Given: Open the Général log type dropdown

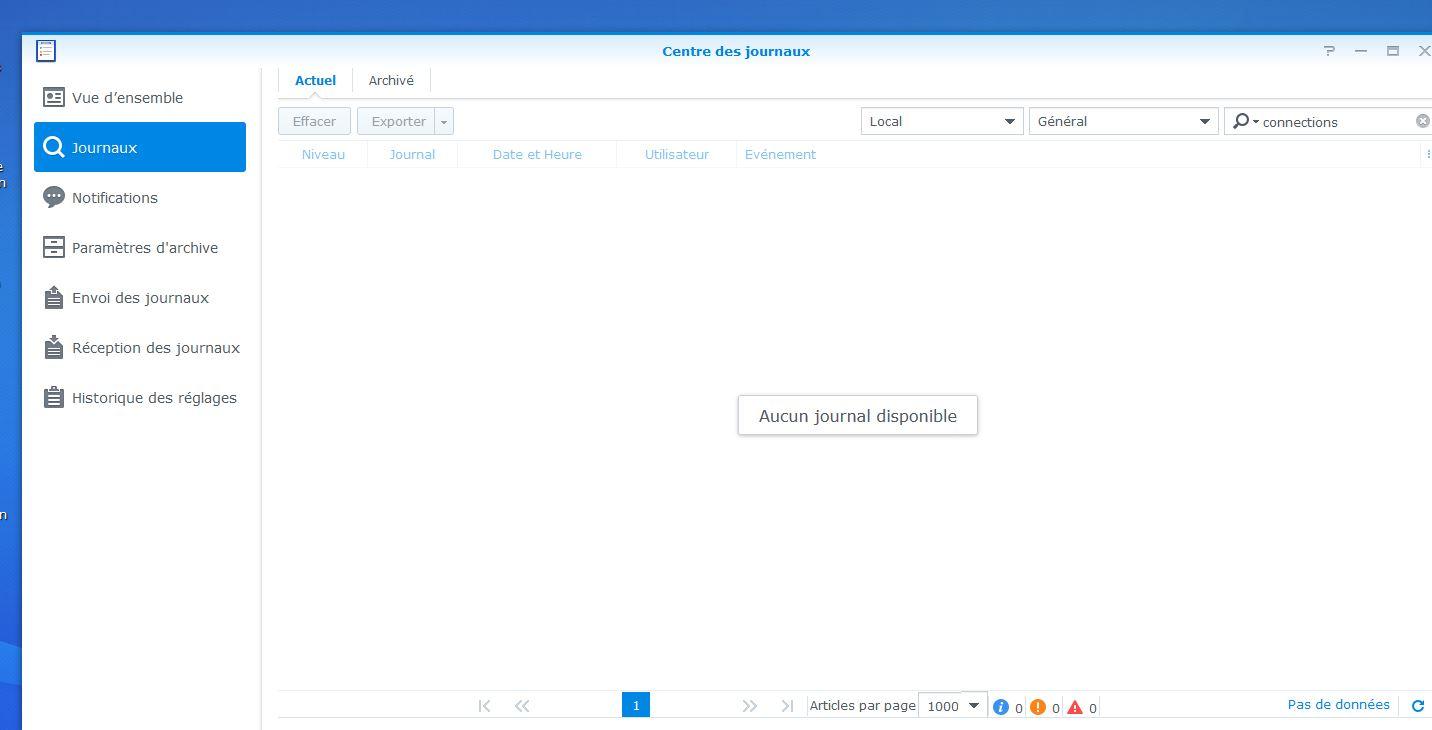Looking at the screenshot, I should coord(1122,121).
